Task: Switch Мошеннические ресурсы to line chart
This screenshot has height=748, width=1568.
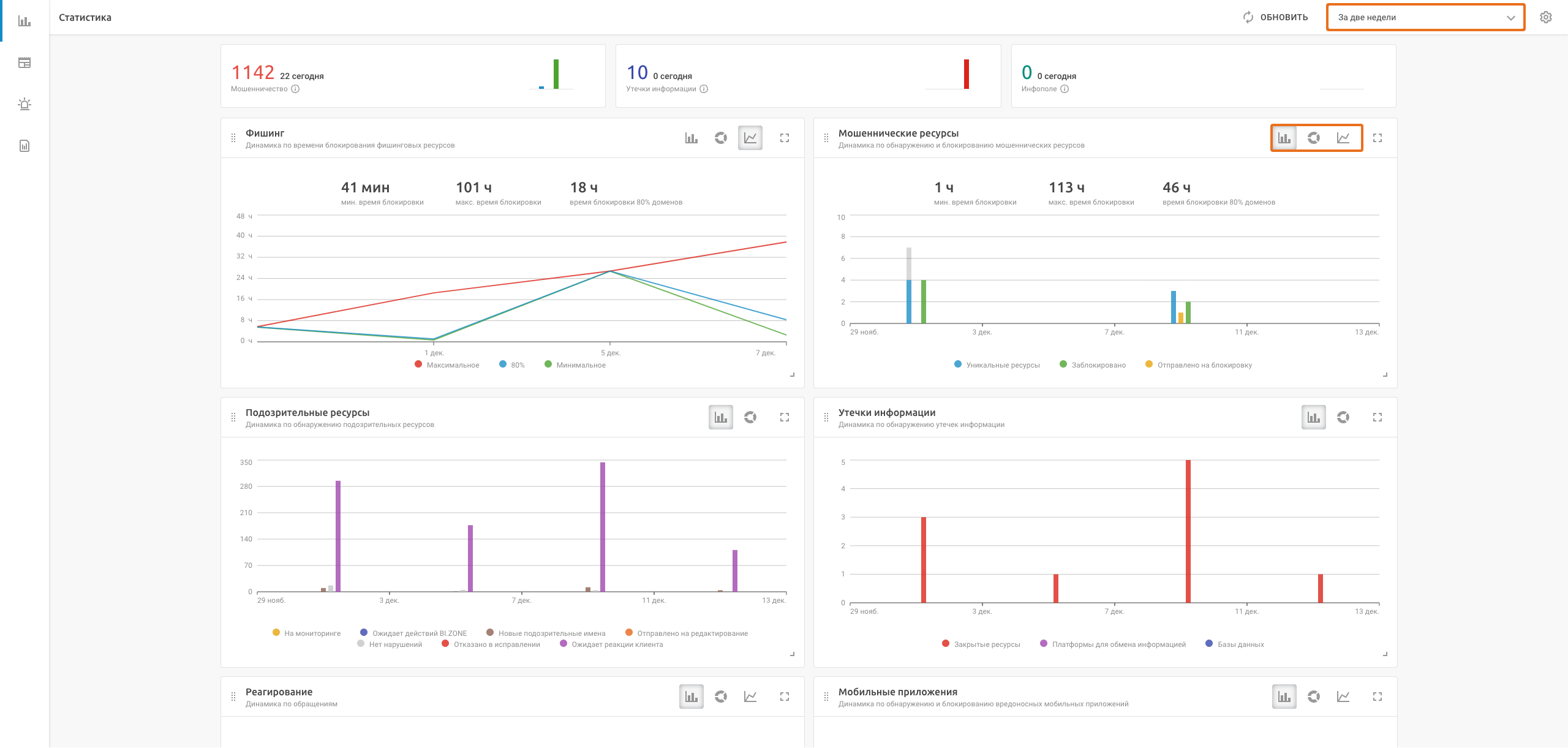Action: pyautogui.click(x=1343, y=138)
